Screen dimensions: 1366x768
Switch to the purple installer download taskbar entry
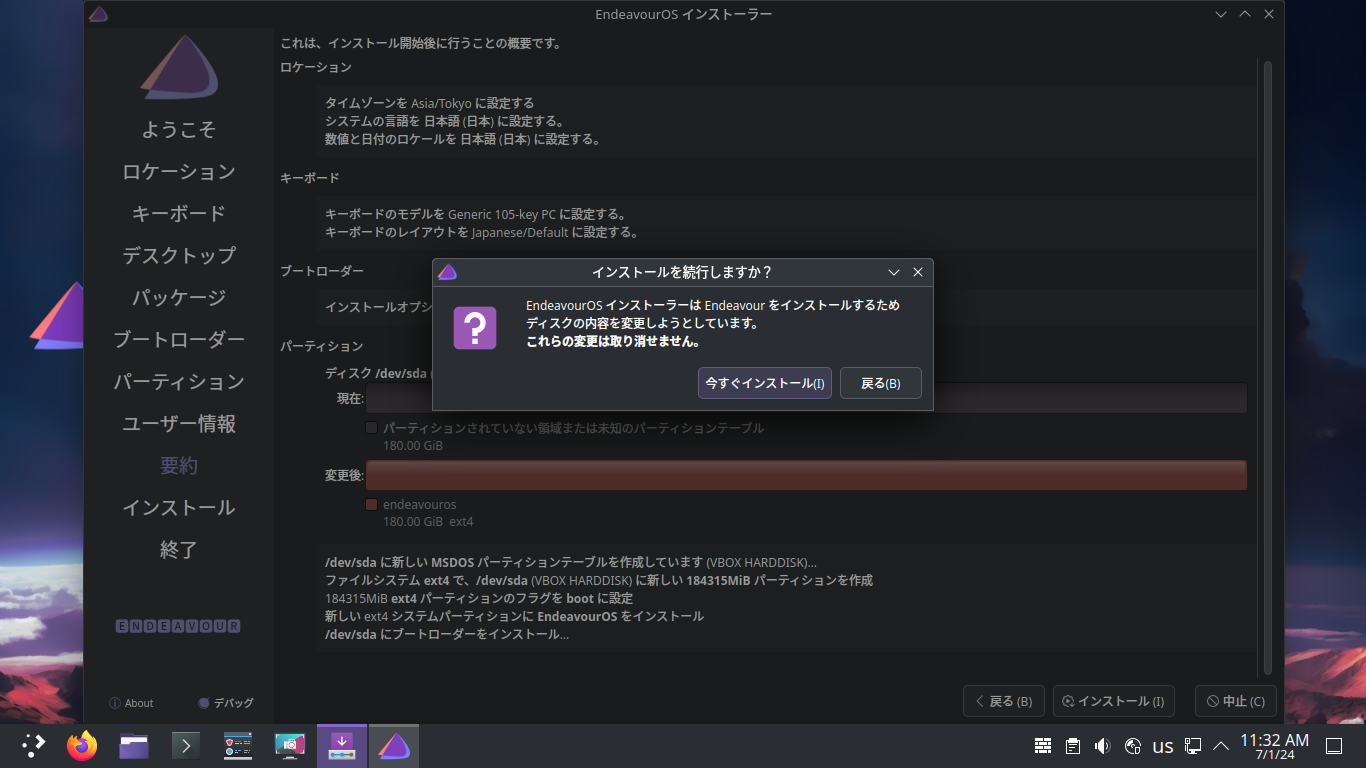pyautogui.click(x=342, y=745)
